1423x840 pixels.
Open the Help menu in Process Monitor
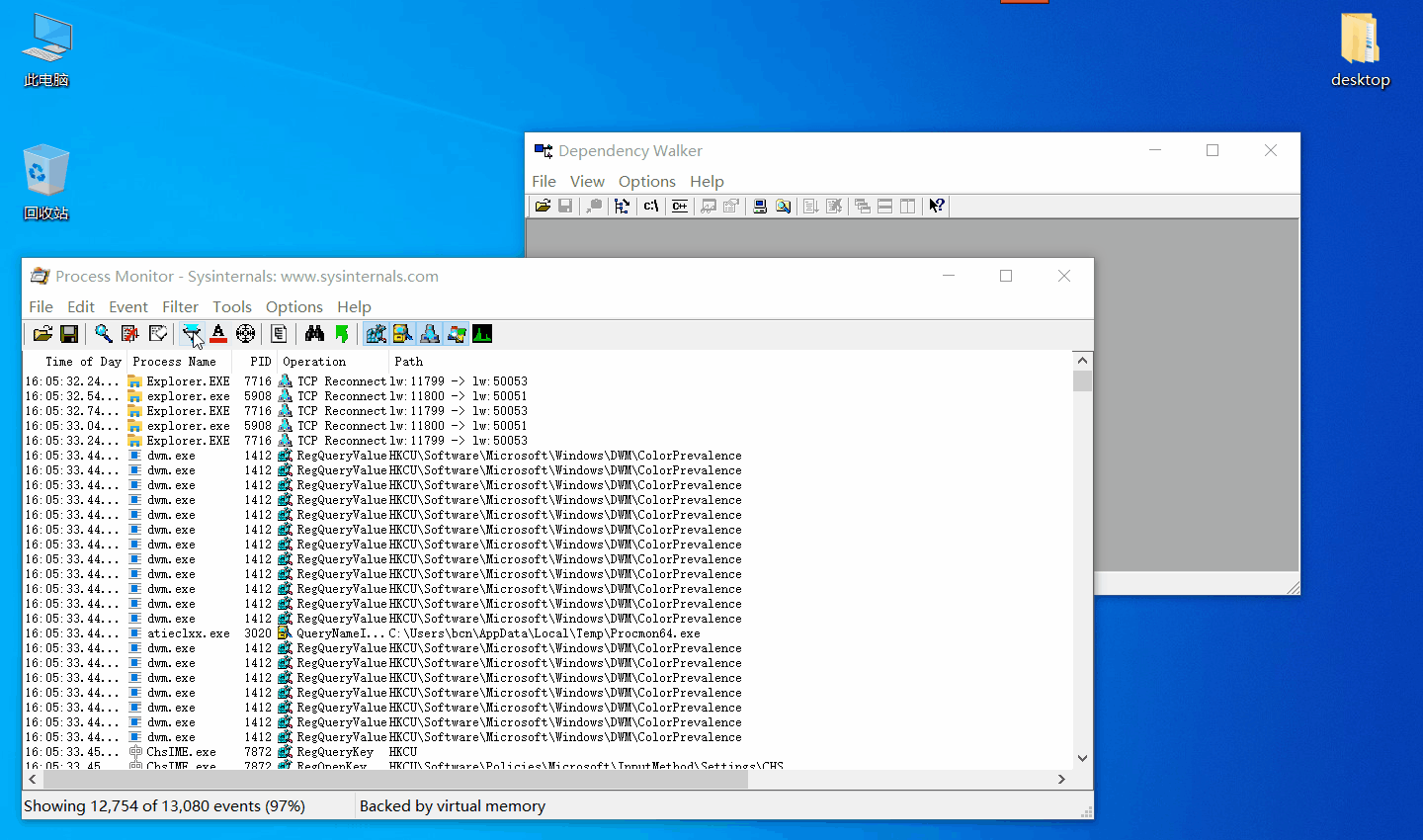[354, 307]
